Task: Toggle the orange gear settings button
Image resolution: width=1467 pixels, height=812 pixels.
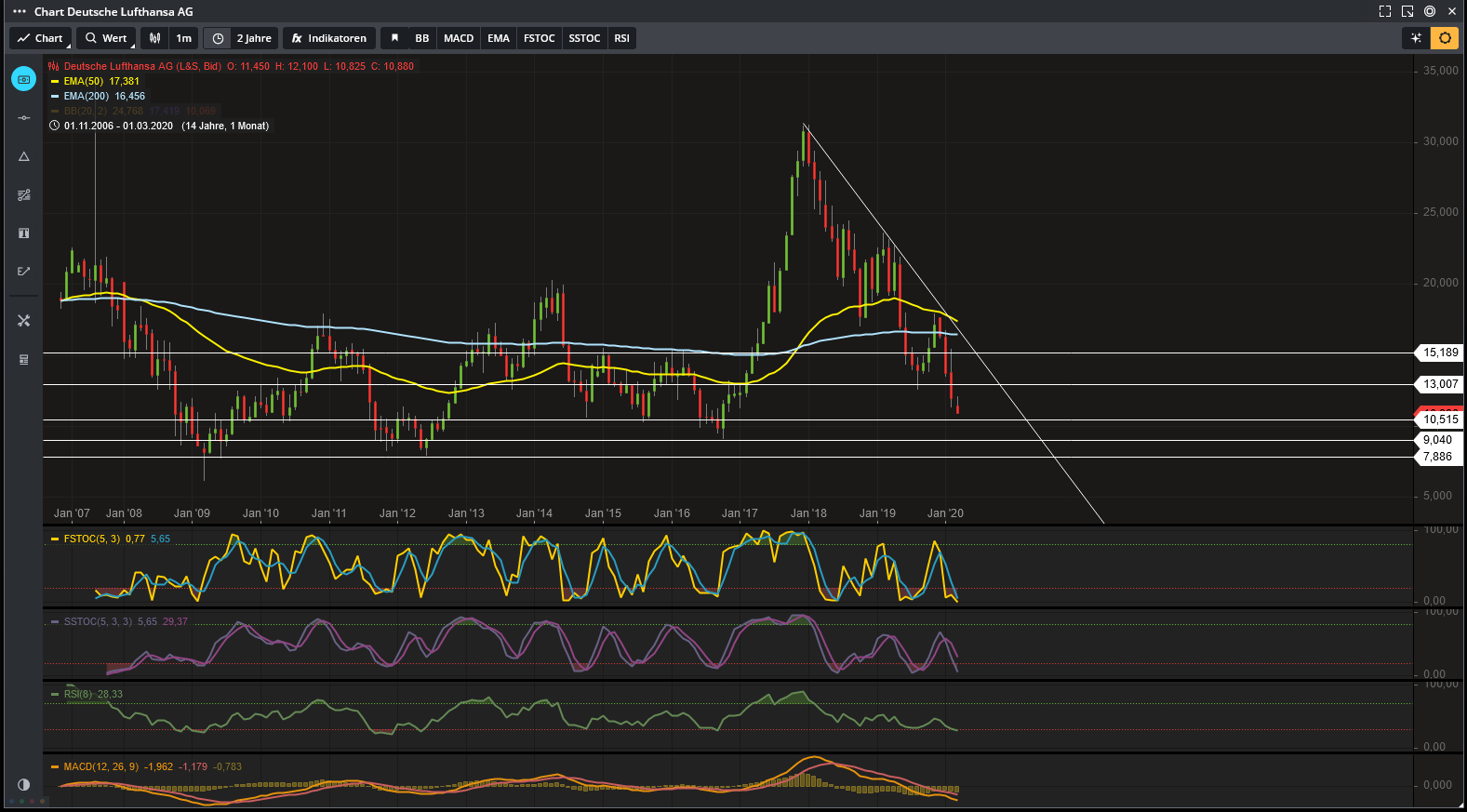Action: point(1445,38)
